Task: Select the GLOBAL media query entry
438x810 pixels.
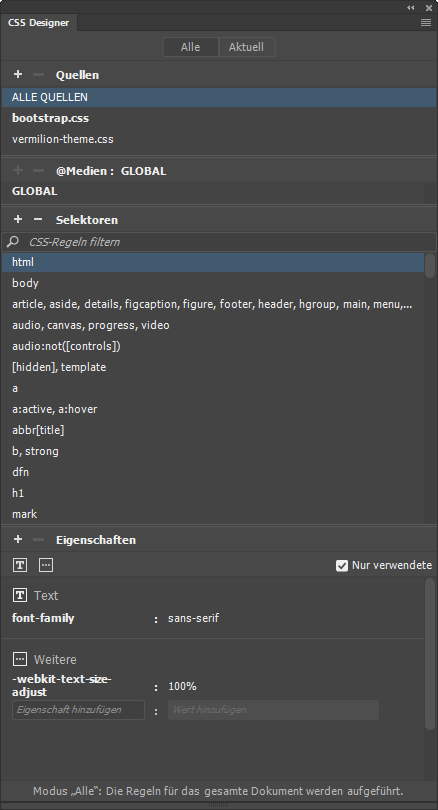Action: click(213, 191)
